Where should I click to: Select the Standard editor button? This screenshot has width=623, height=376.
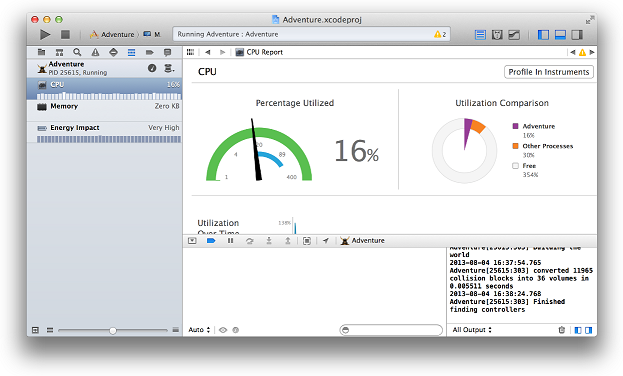(480, 35)
